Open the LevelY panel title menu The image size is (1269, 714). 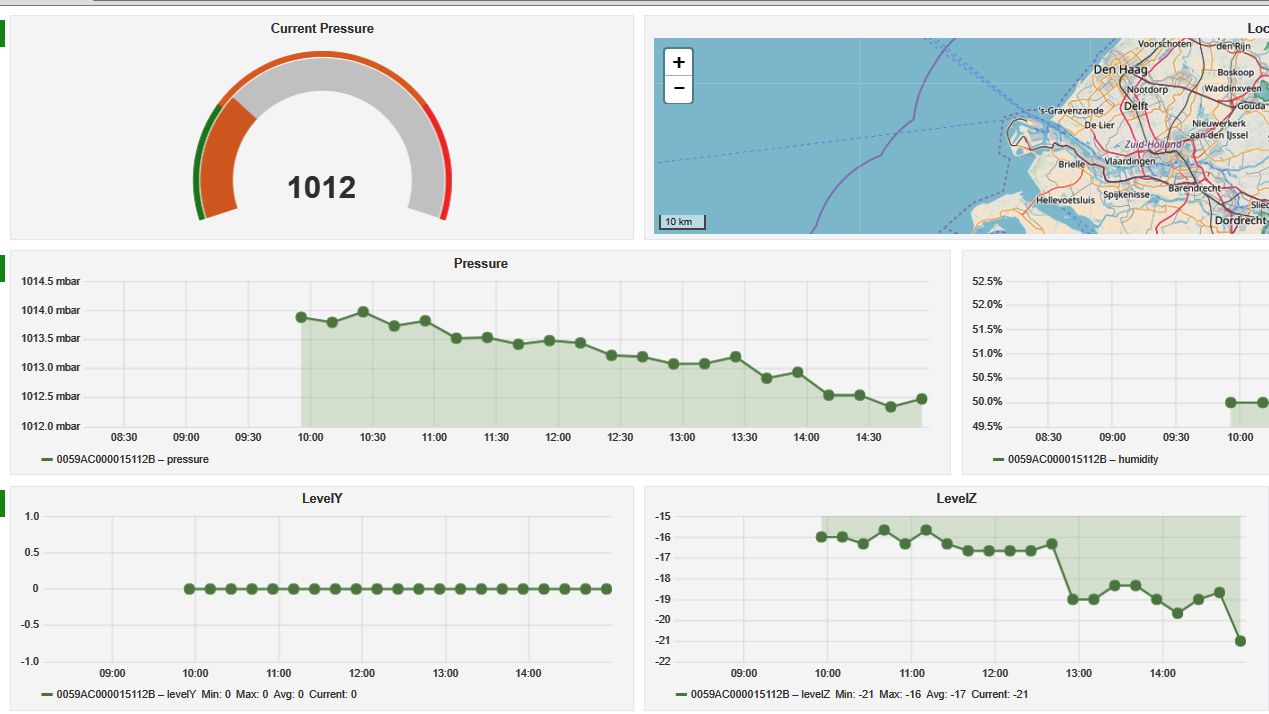point(322,499)
